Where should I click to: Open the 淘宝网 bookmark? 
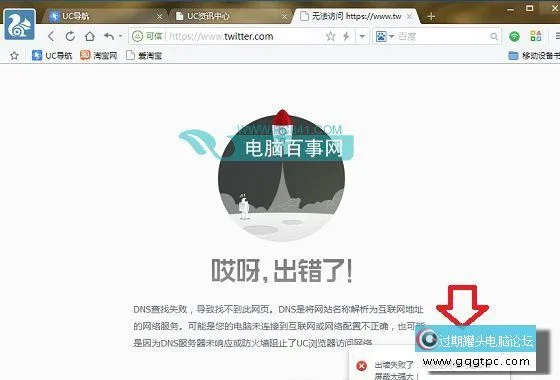point(99,56)
